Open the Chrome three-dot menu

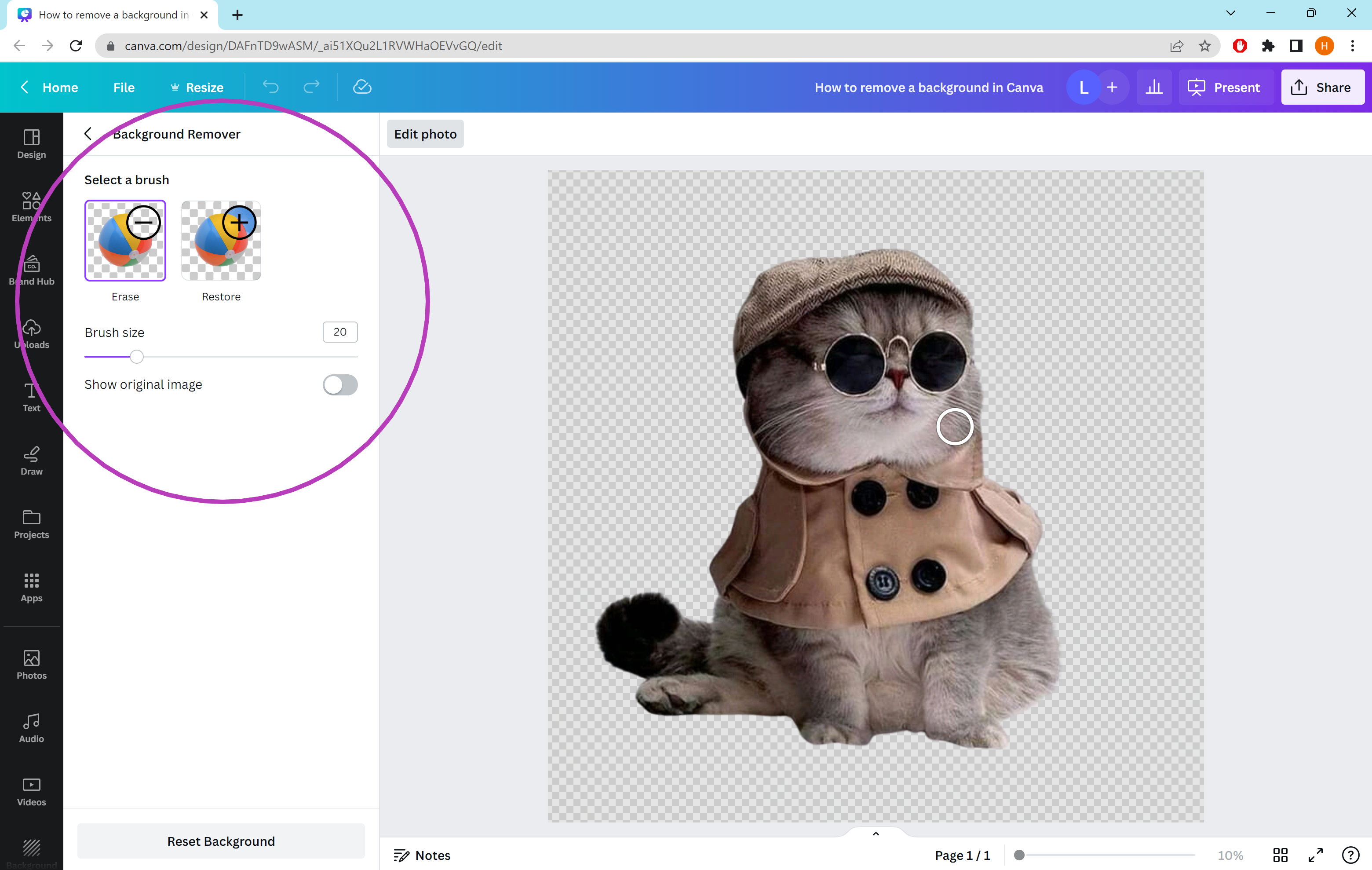click(x=1353, y=46)
